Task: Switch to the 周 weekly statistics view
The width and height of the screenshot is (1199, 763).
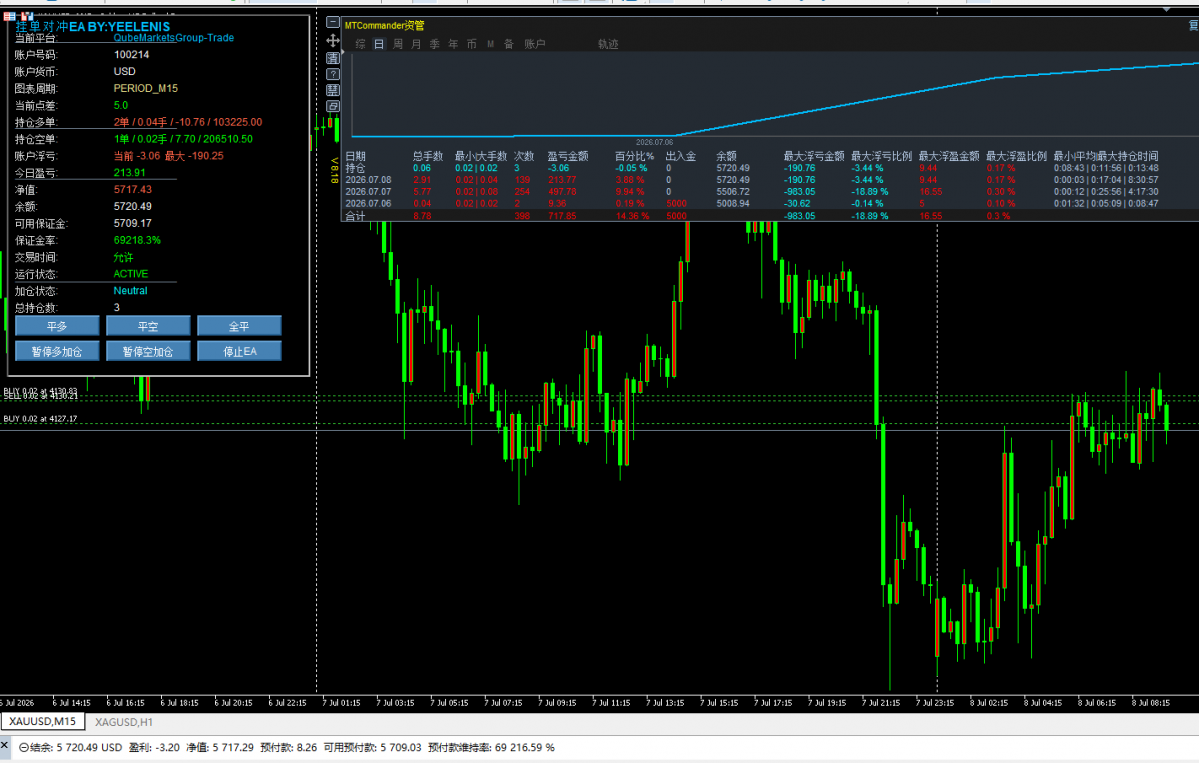Action: 398,44
